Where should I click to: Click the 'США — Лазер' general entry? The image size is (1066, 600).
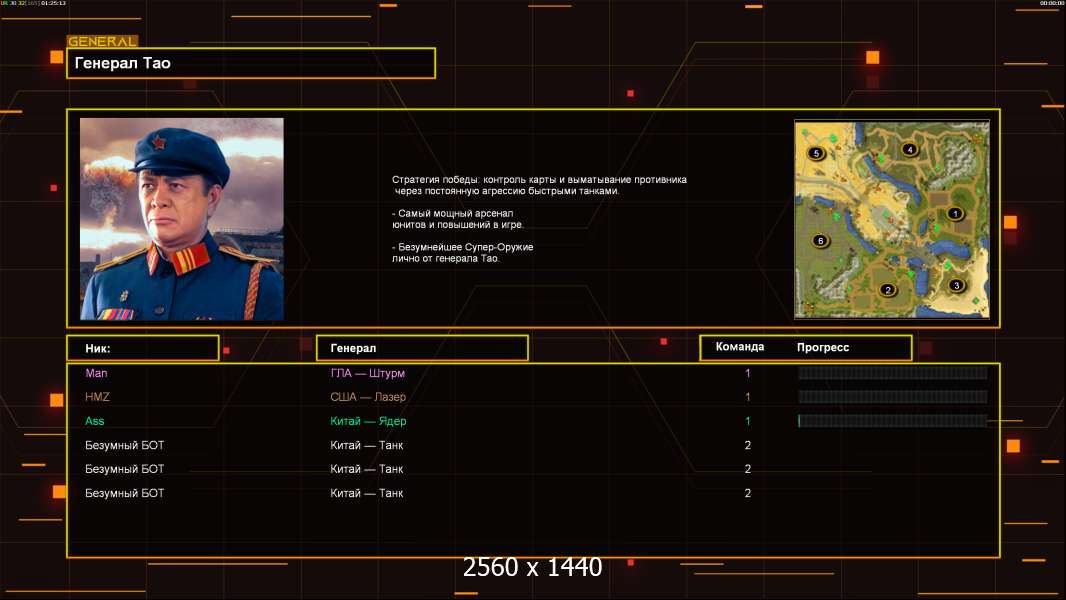(x=368, y=397)
